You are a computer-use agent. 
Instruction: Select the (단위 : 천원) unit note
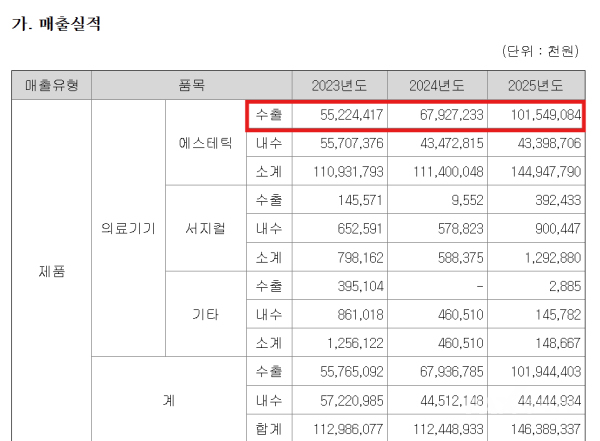coord(540,51)
